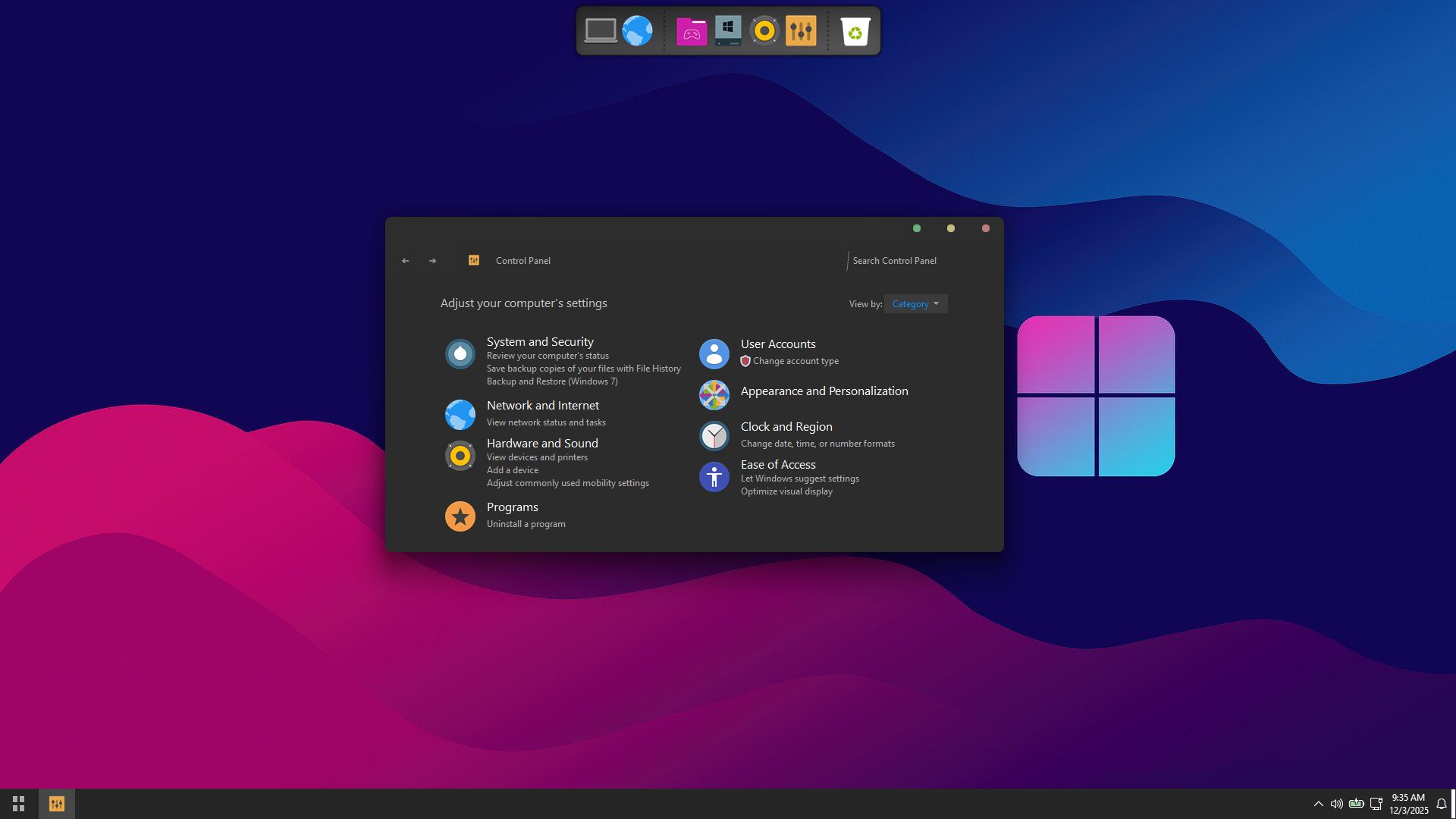The width and height of the screenshot is (1456, 819).
Task: Click the Network and Internet globe icon
Action: pyautogui.click(x=460, y=415)
